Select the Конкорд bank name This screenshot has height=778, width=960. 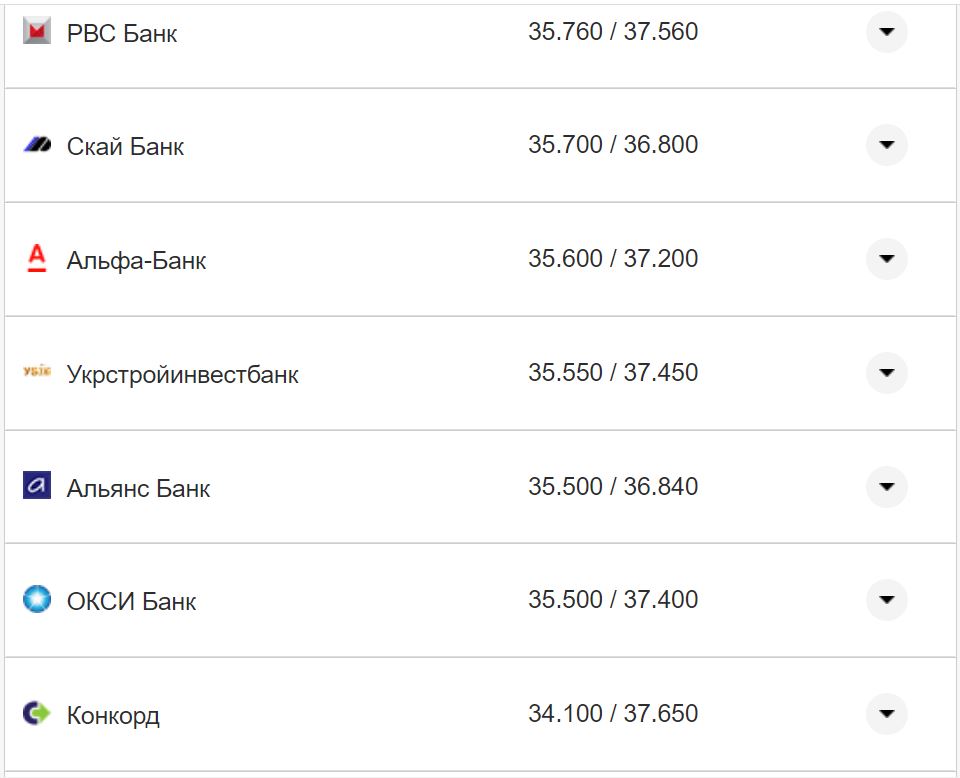tap(113, 716)
